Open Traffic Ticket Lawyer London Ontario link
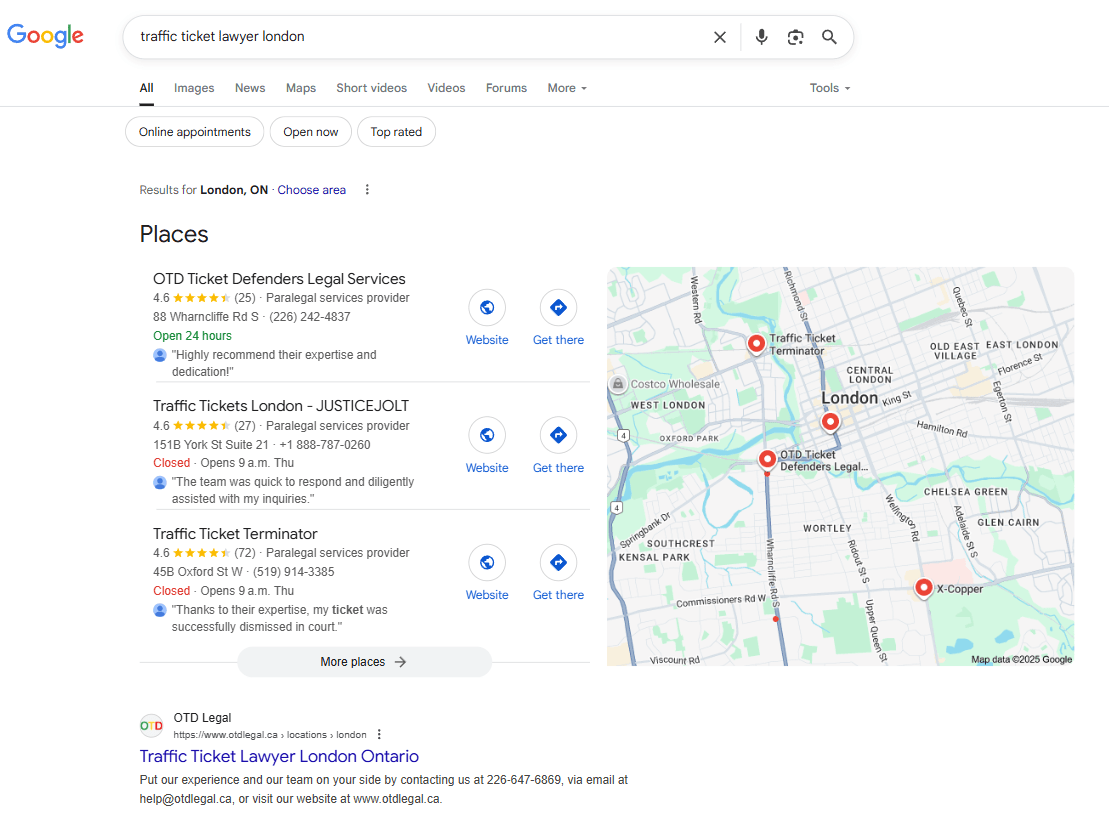 (279, 756)
